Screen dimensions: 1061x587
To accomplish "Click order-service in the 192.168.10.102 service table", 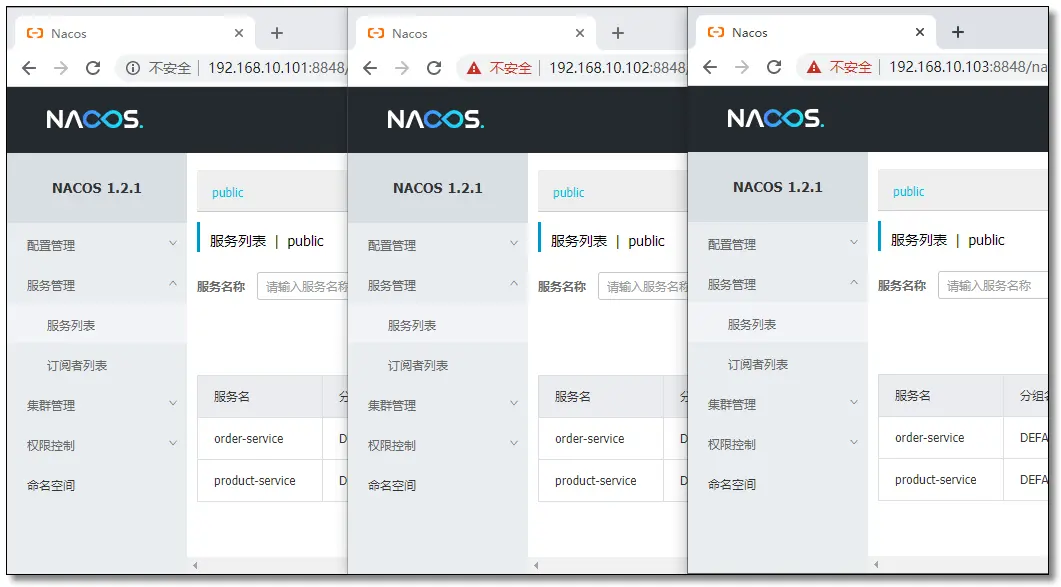I will coord(589,439).
